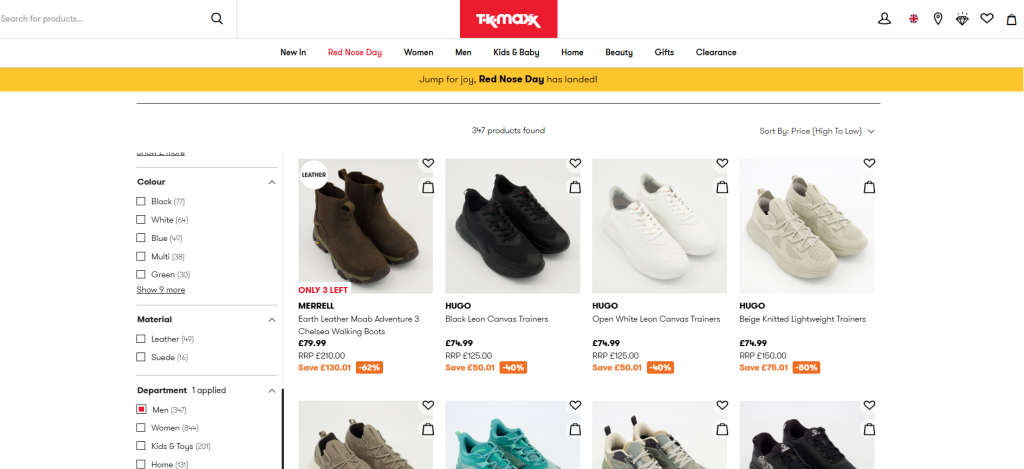Click the search magnifier icon

[217, 18]
